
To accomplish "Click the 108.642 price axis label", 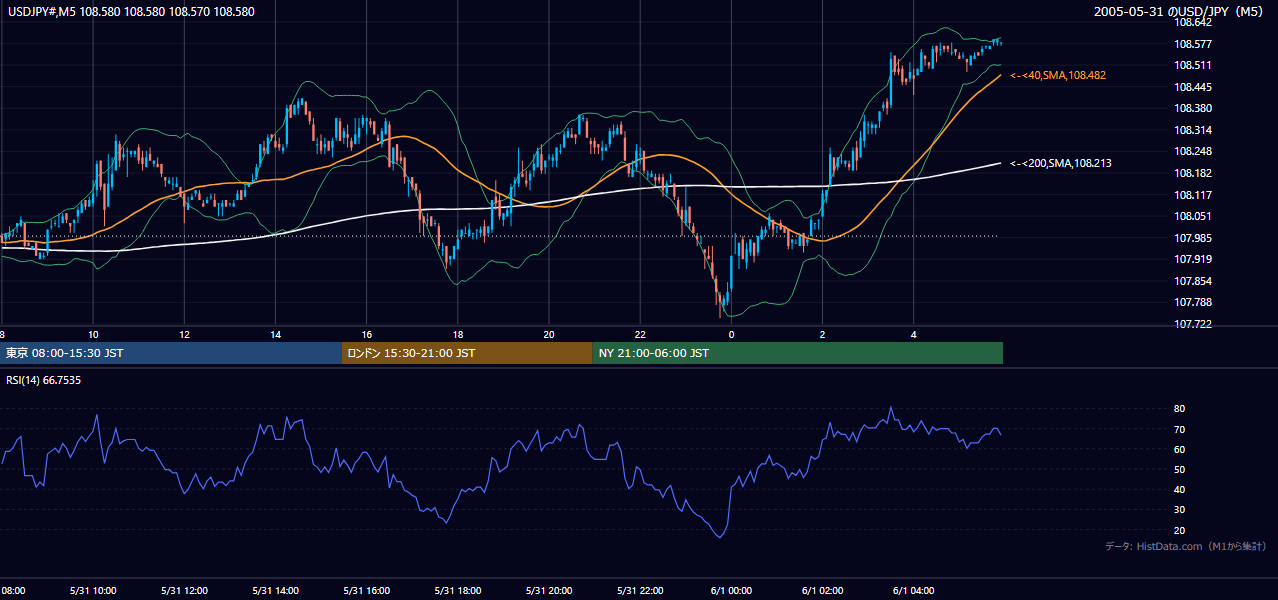I will pyautogui.click(x=1193, y=23).
